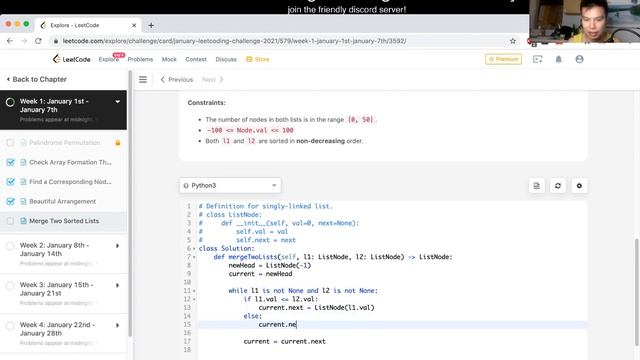Reset code with the refresh icon above editor
Screen dimensions: 640x360
[x=558, y=186]
